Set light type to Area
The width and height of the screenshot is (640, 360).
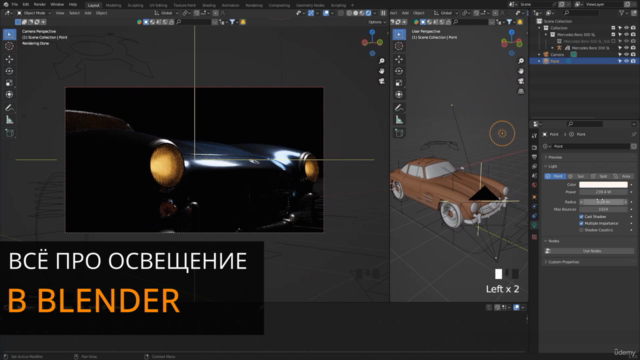coord(623,176)
